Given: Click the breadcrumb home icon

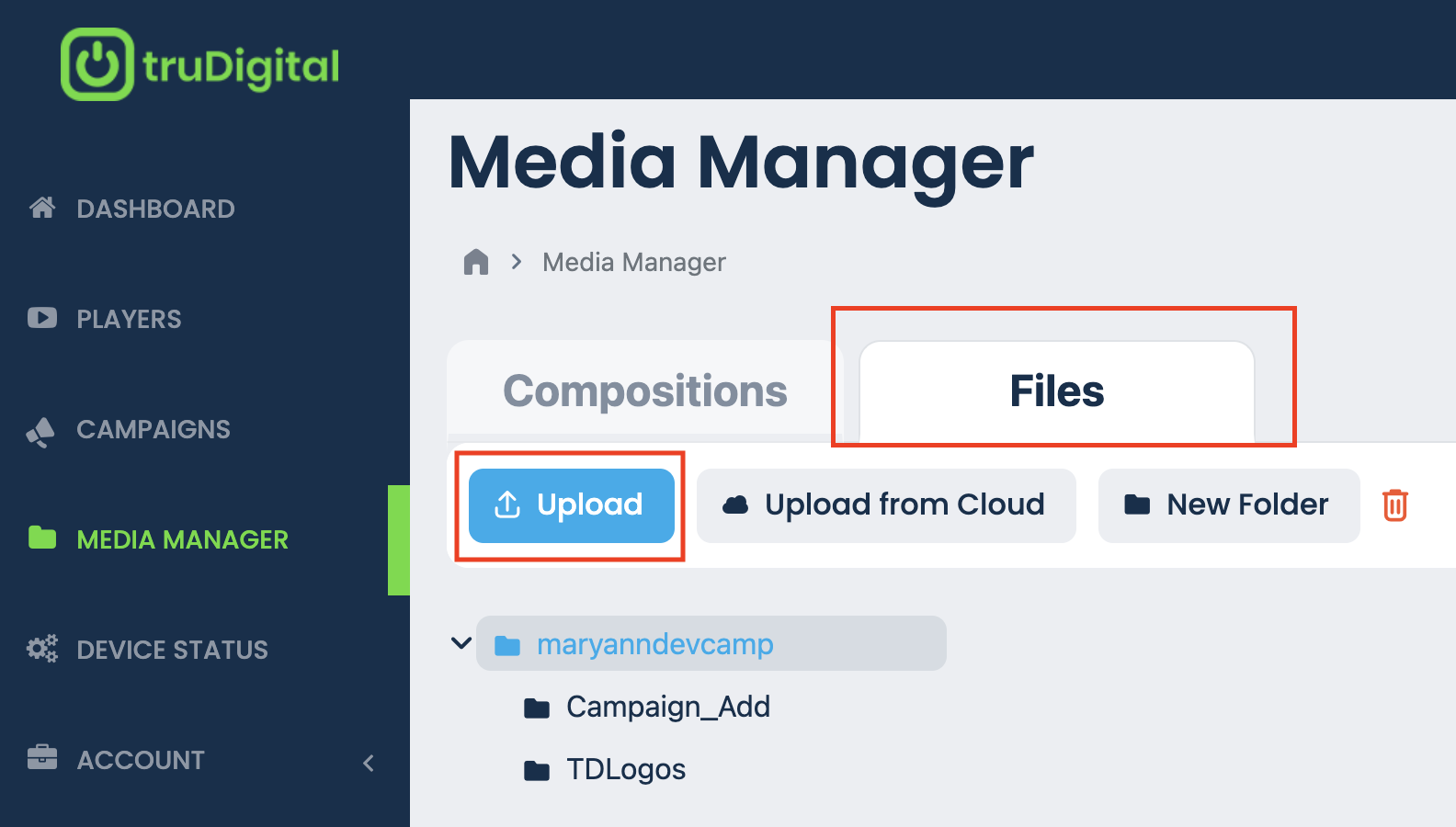Looking at the screenshot, I should [x=476, y=262].
